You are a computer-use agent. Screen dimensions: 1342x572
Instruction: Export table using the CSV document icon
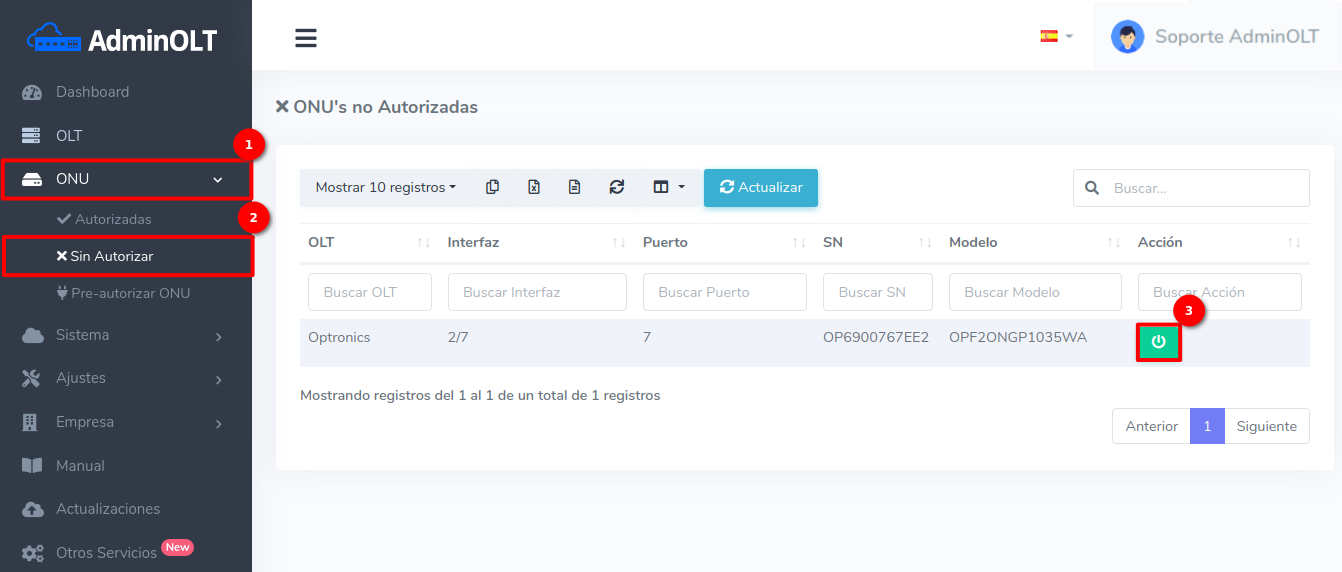click(575, 187)
